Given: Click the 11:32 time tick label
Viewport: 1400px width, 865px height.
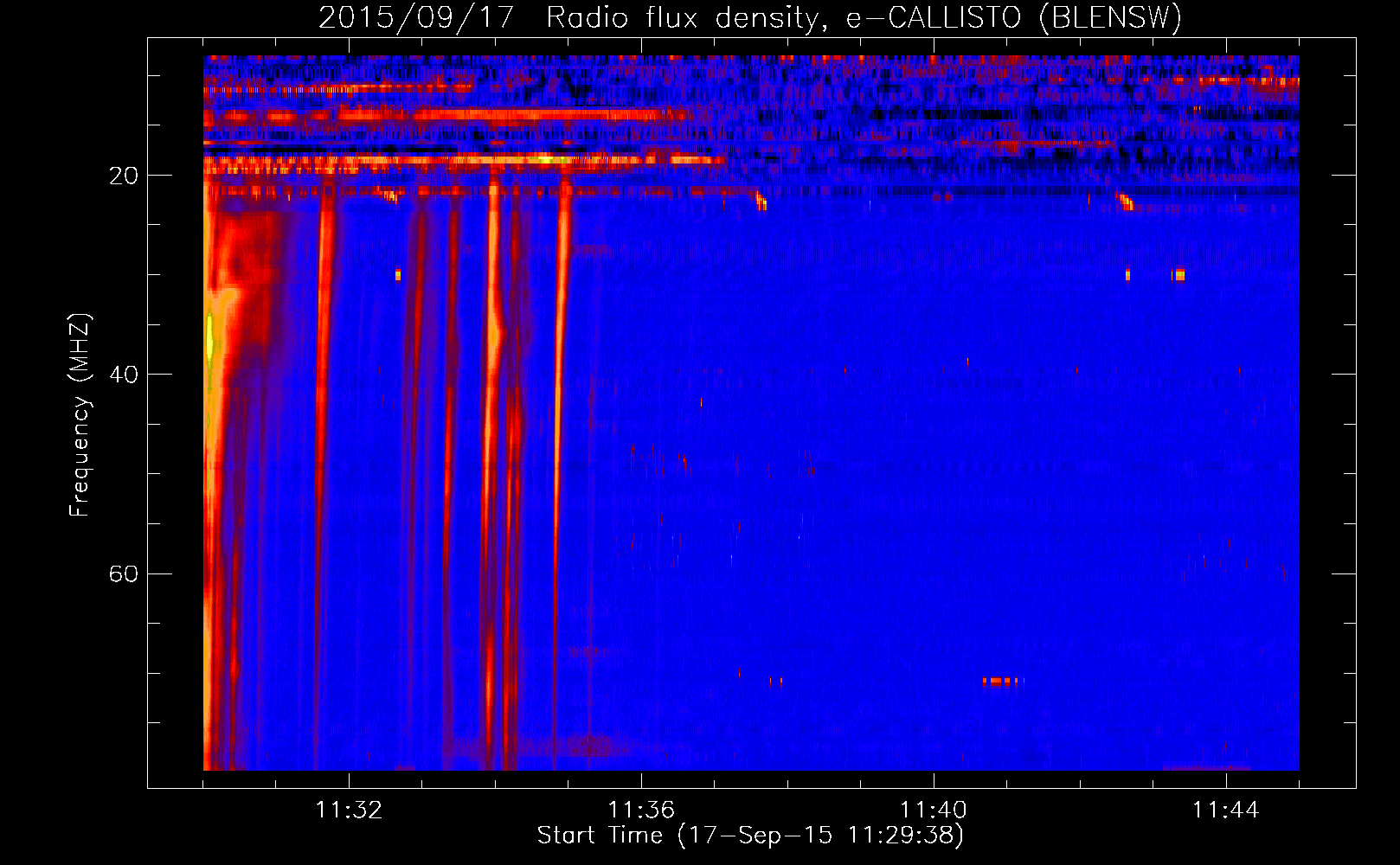Looking at the screenshot, I should tap(349, 811).
